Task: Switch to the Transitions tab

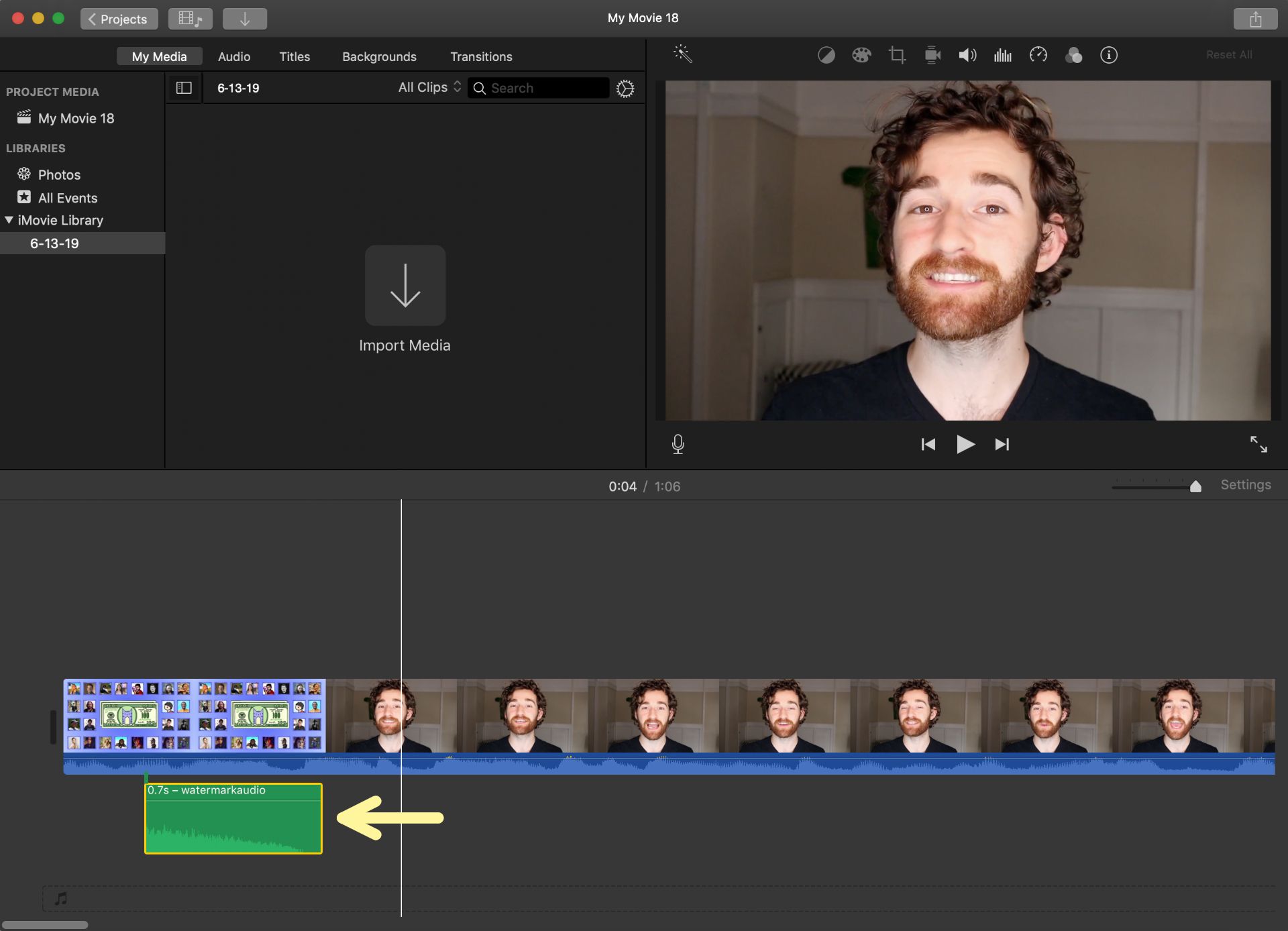Action: (481, 56)
